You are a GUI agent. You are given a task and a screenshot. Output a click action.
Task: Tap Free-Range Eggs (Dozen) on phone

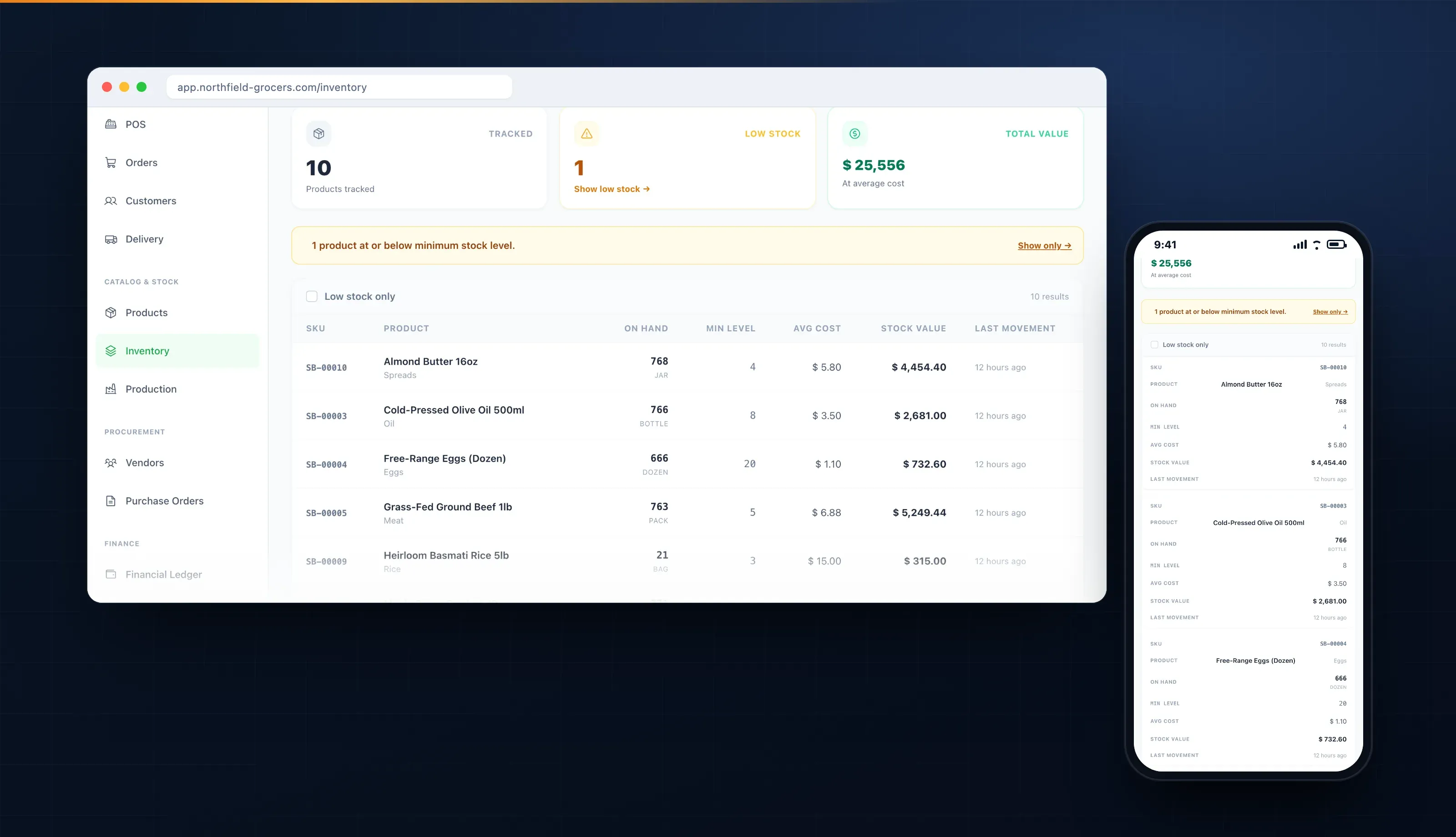coord(1255,661)
